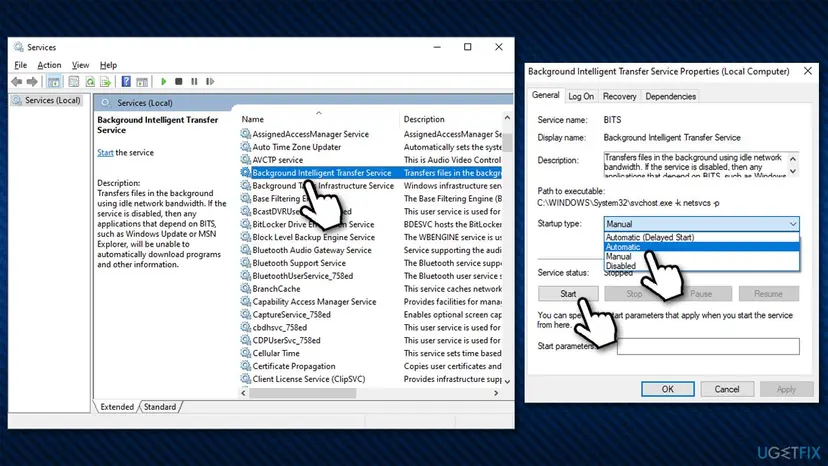The width and height of the screenshot is (828, 466).
Task: Choose Automatic (Delayed Start) startup option
Action: pos(701,237)
